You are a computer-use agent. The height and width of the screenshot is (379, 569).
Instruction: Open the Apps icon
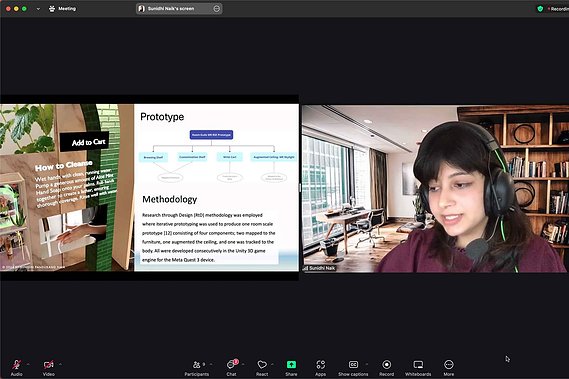(x=320, y=364)
